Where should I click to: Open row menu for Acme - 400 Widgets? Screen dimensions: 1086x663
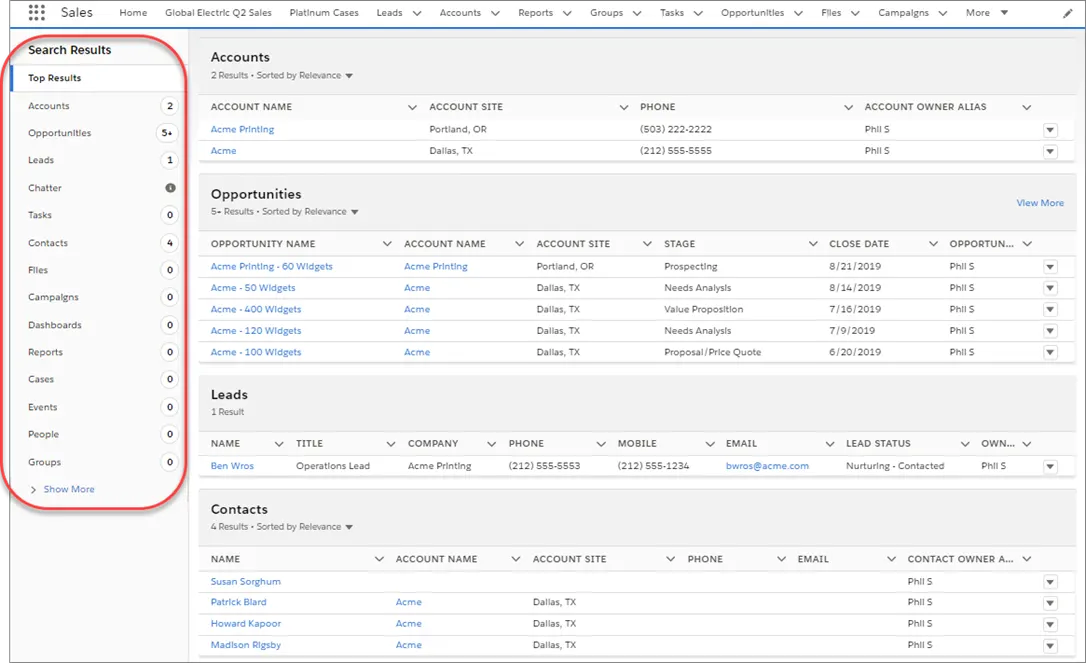pos(1050,310)
